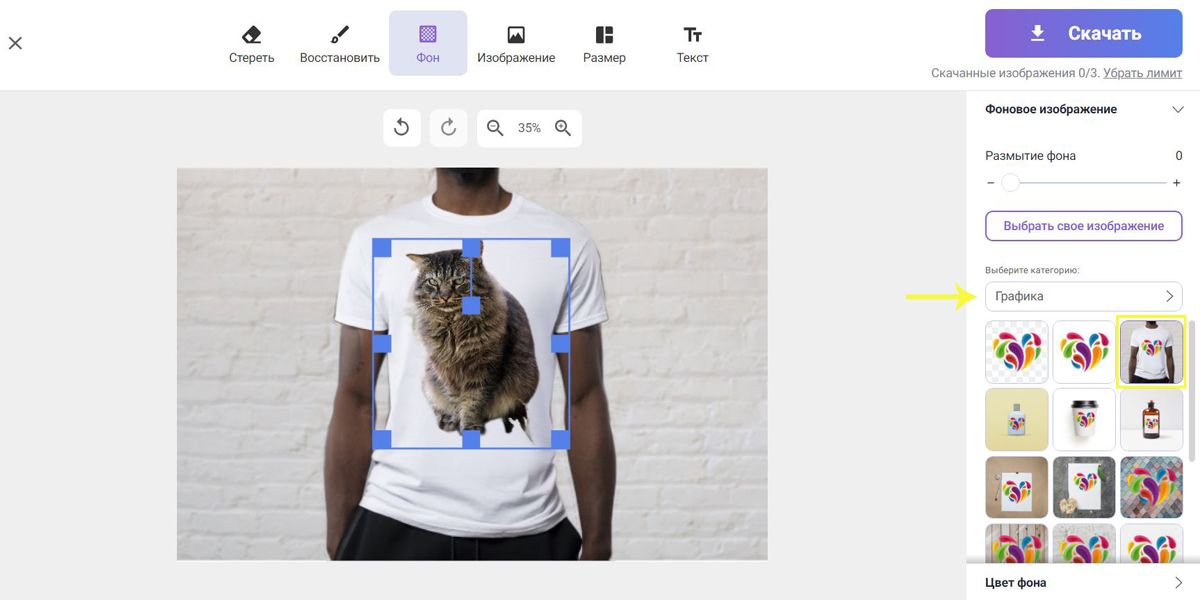Screen dimensions: 1200x600
Task: Open the Текст tool
Action: (692, 44)
